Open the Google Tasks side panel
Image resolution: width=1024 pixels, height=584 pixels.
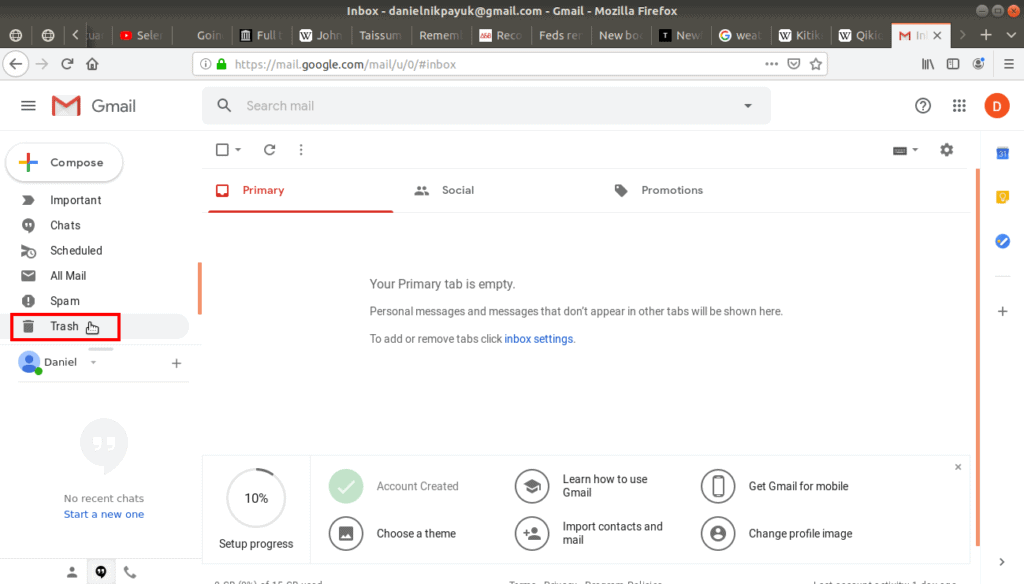point(1002,241)
